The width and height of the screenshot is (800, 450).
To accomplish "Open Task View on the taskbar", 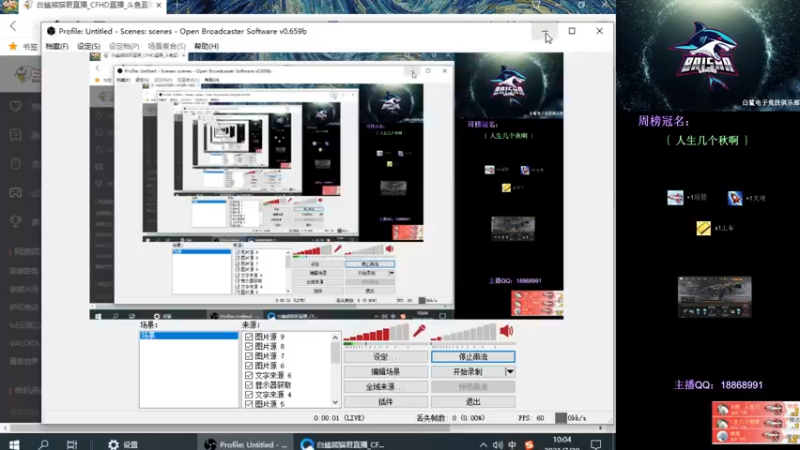I will [72, 444].
